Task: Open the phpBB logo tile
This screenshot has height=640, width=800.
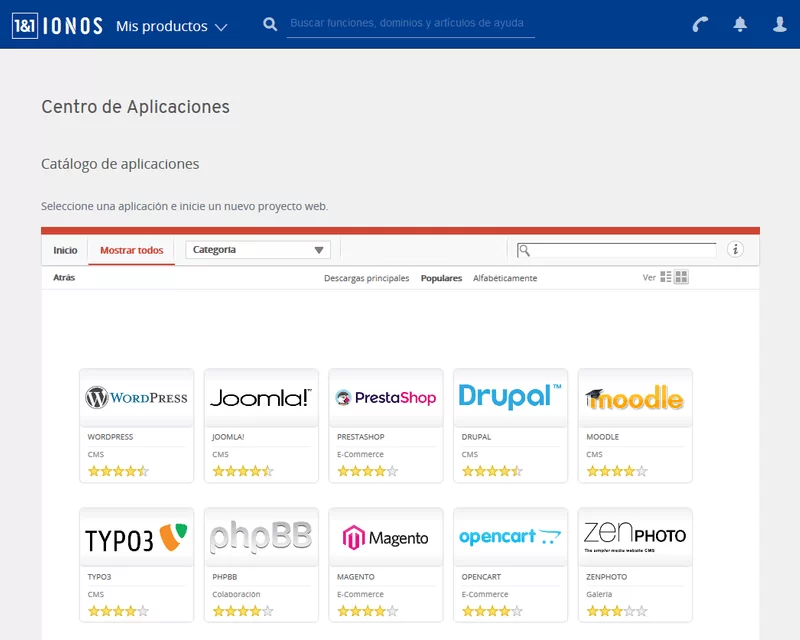Action: tap(261, 537)
